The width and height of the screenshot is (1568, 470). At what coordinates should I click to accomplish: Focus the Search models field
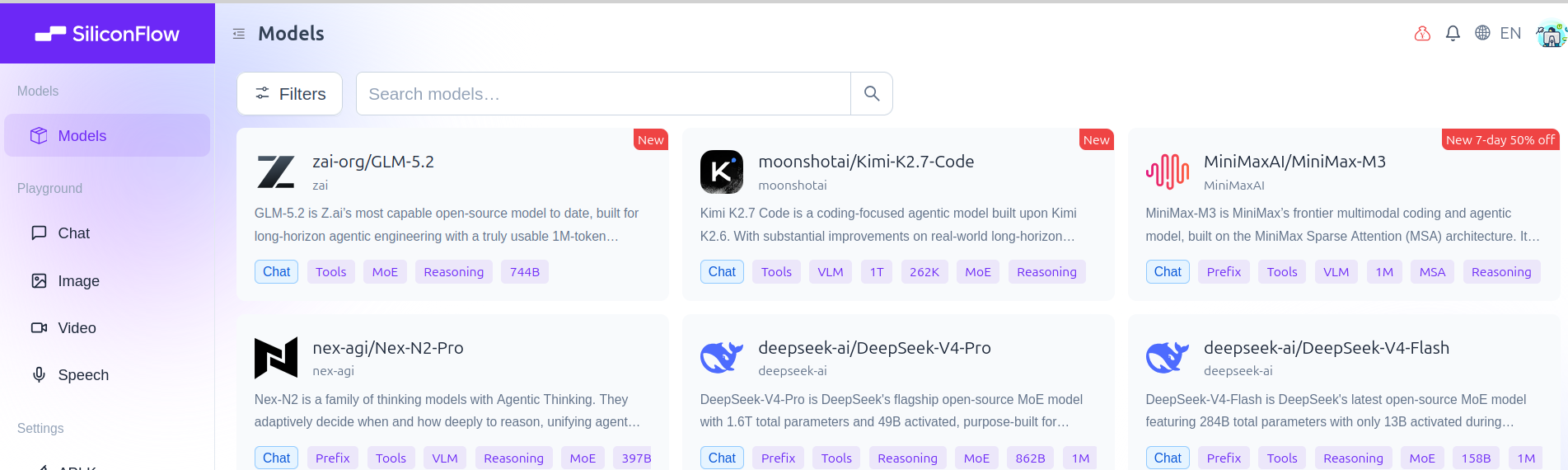pyautogui.click(x=603, y=94)
